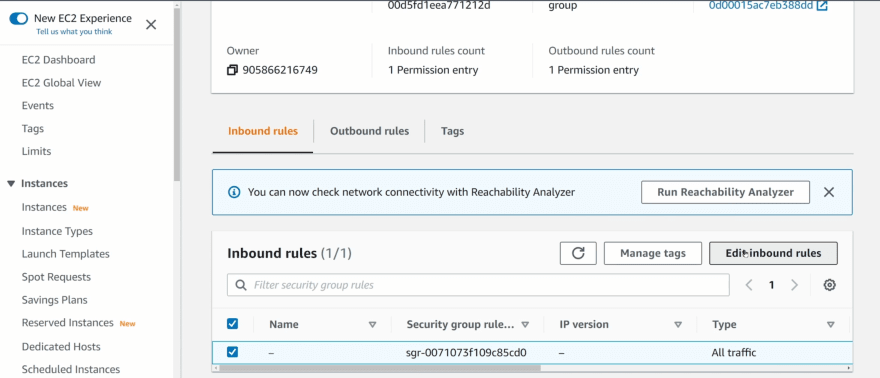Collapse the Instances section triangle
Viewport: 880px width, 378px height.
tap(11, 183)
